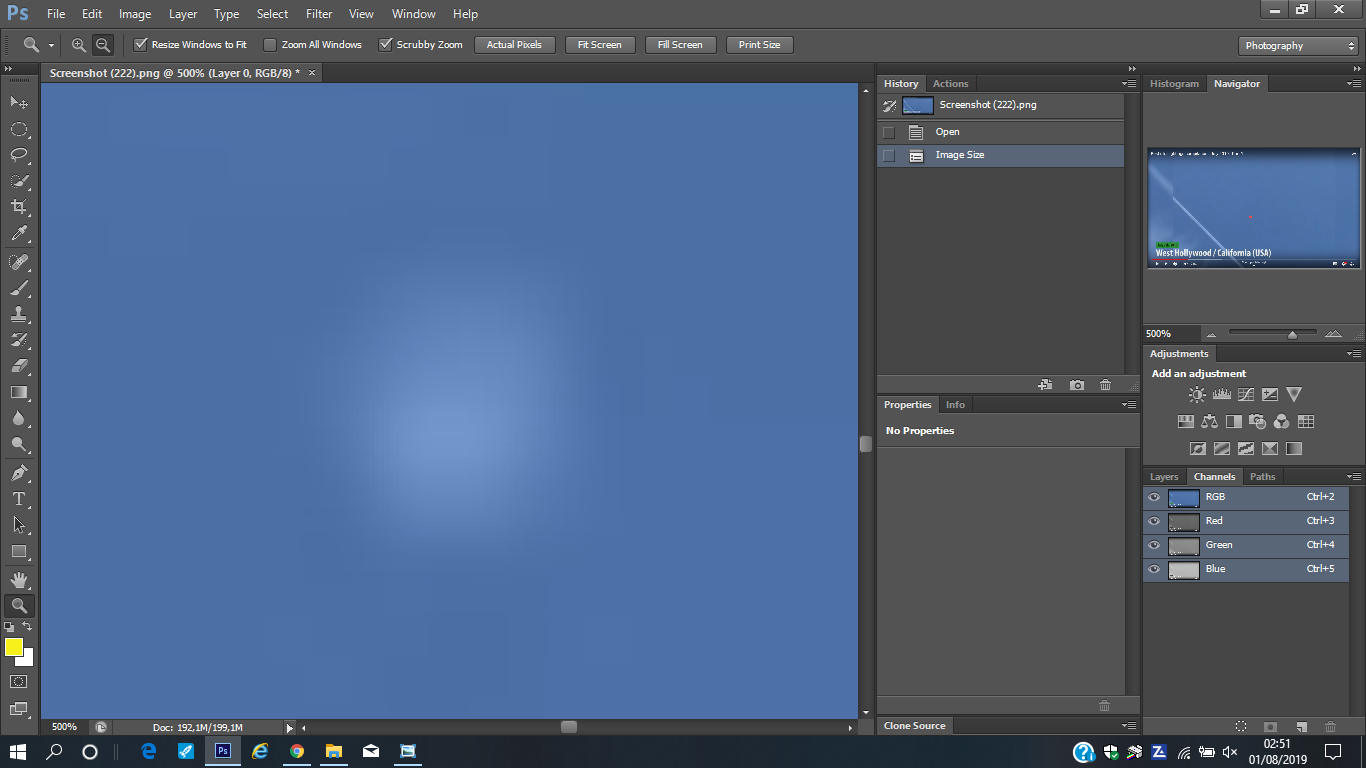Select the Brush tool

(x=19, y=288)
